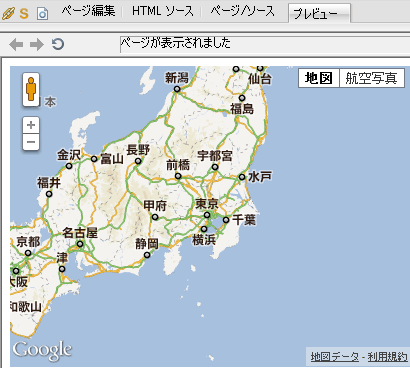Click the ページが表示されました status field
410x368 pixels.
[265, 44]
